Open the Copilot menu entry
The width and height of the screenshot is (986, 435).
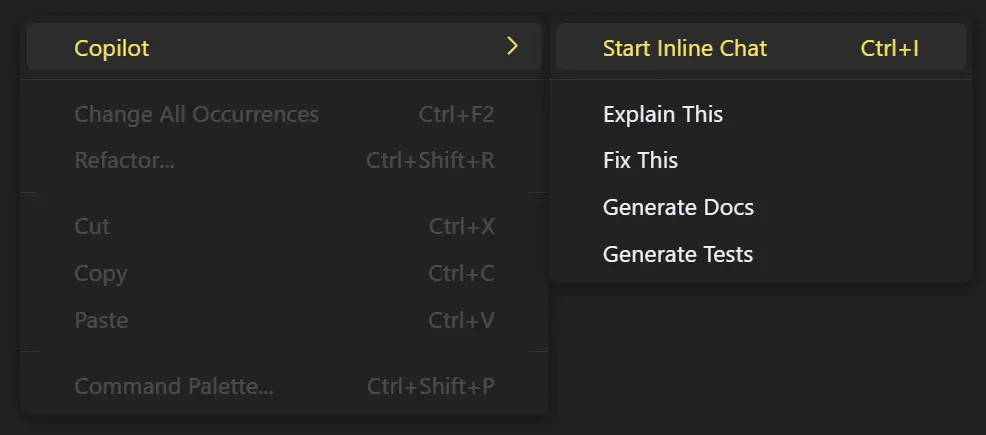click(x=112, y=48)
